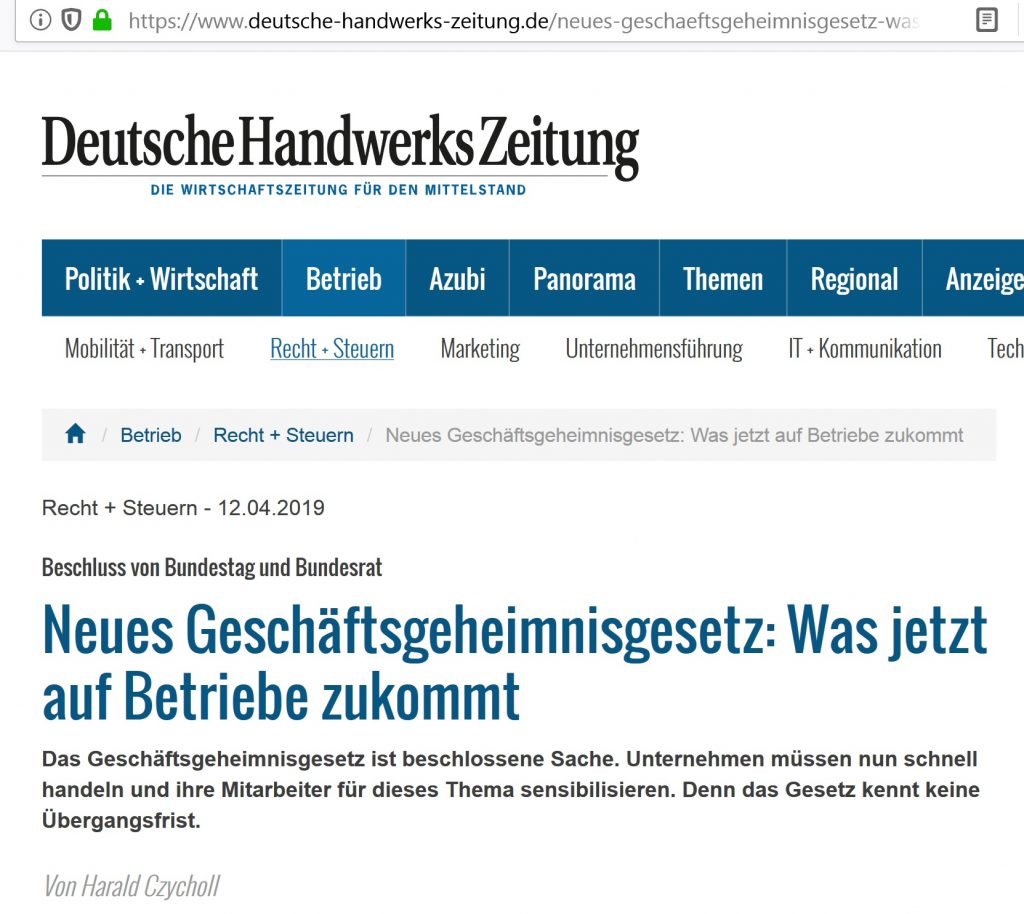
Task: Select Regional in the main navigation
Action: [854, 279]
